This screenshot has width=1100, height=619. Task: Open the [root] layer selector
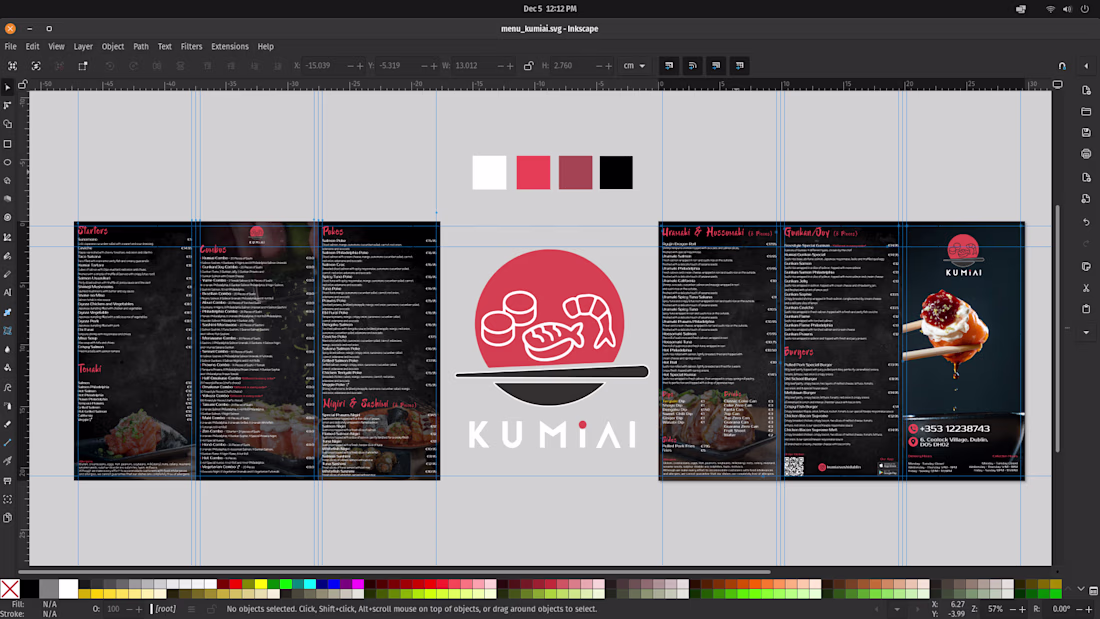166,608
